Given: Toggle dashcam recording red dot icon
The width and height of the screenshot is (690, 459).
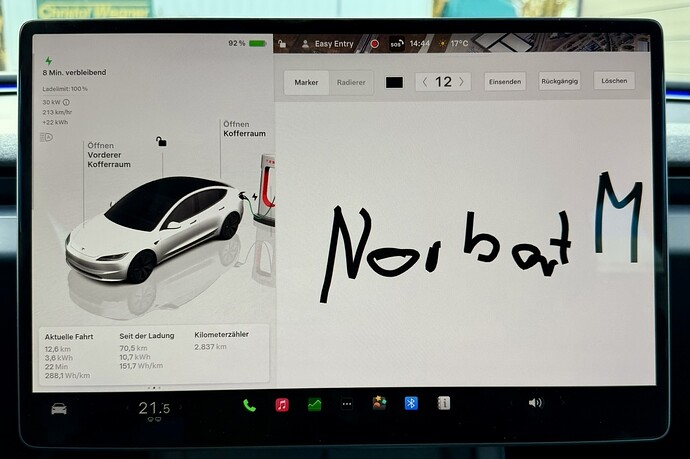Looking at the screenshot, I should coord(374,44).
